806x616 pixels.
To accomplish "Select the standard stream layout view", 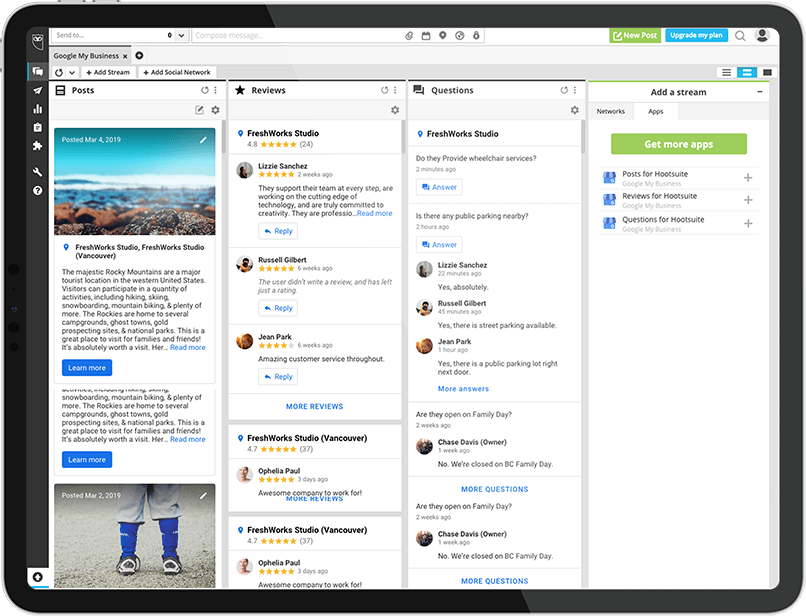I will click(x=746, y=72).
